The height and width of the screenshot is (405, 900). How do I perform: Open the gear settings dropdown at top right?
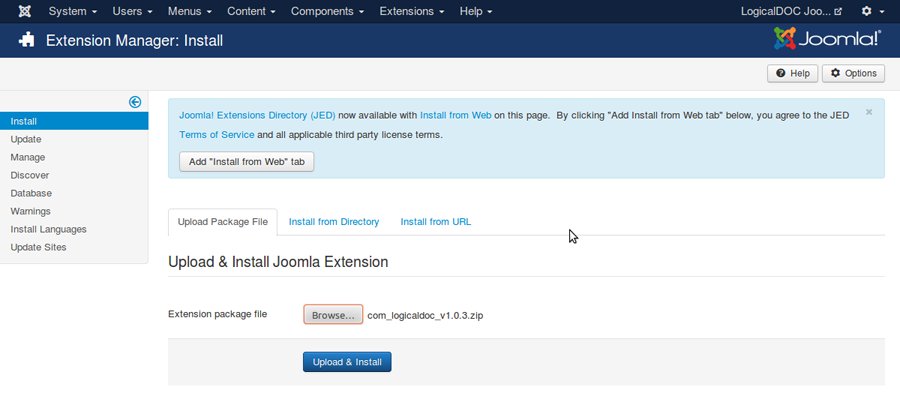pyautogui.click(x=871, y=11)
